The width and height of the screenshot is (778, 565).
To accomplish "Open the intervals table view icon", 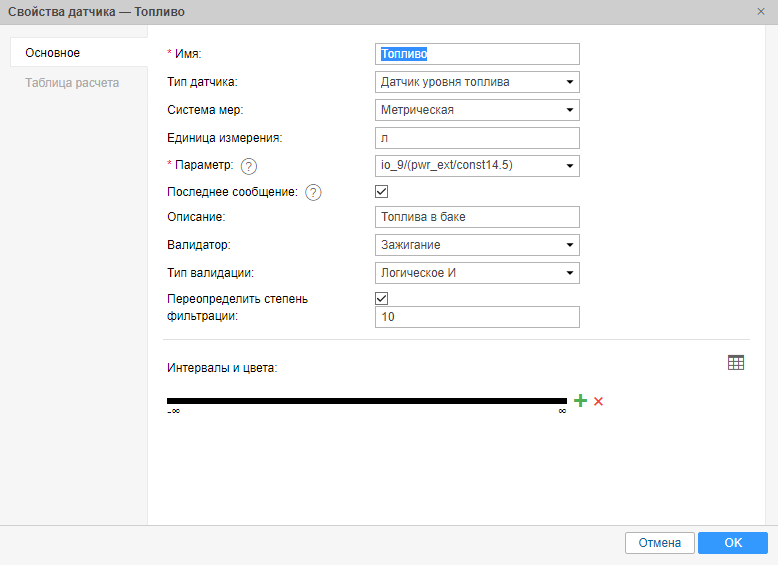I will tap(736, 363).
